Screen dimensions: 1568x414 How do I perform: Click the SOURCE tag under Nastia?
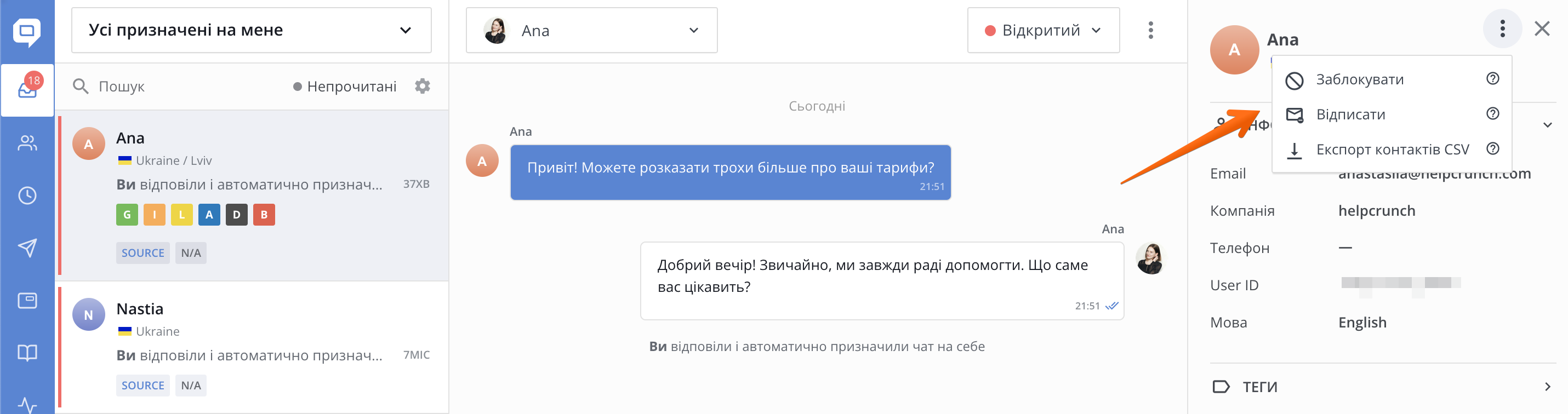coord(142,386)
